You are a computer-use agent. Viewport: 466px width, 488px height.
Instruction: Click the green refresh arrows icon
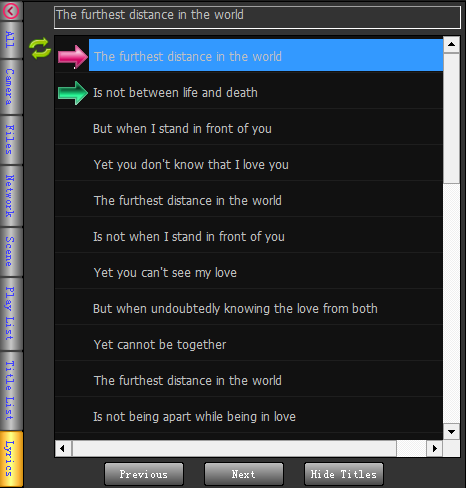coord(40,49)
